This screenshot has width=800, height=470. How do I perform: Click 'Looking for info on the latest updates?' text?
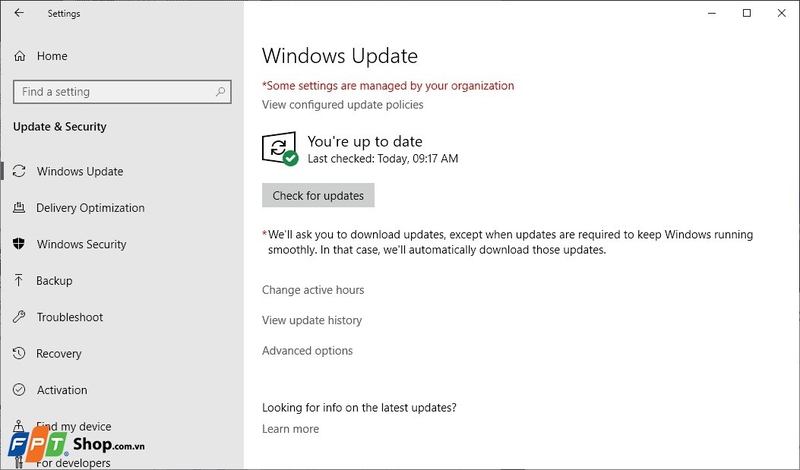pos(359,408)
